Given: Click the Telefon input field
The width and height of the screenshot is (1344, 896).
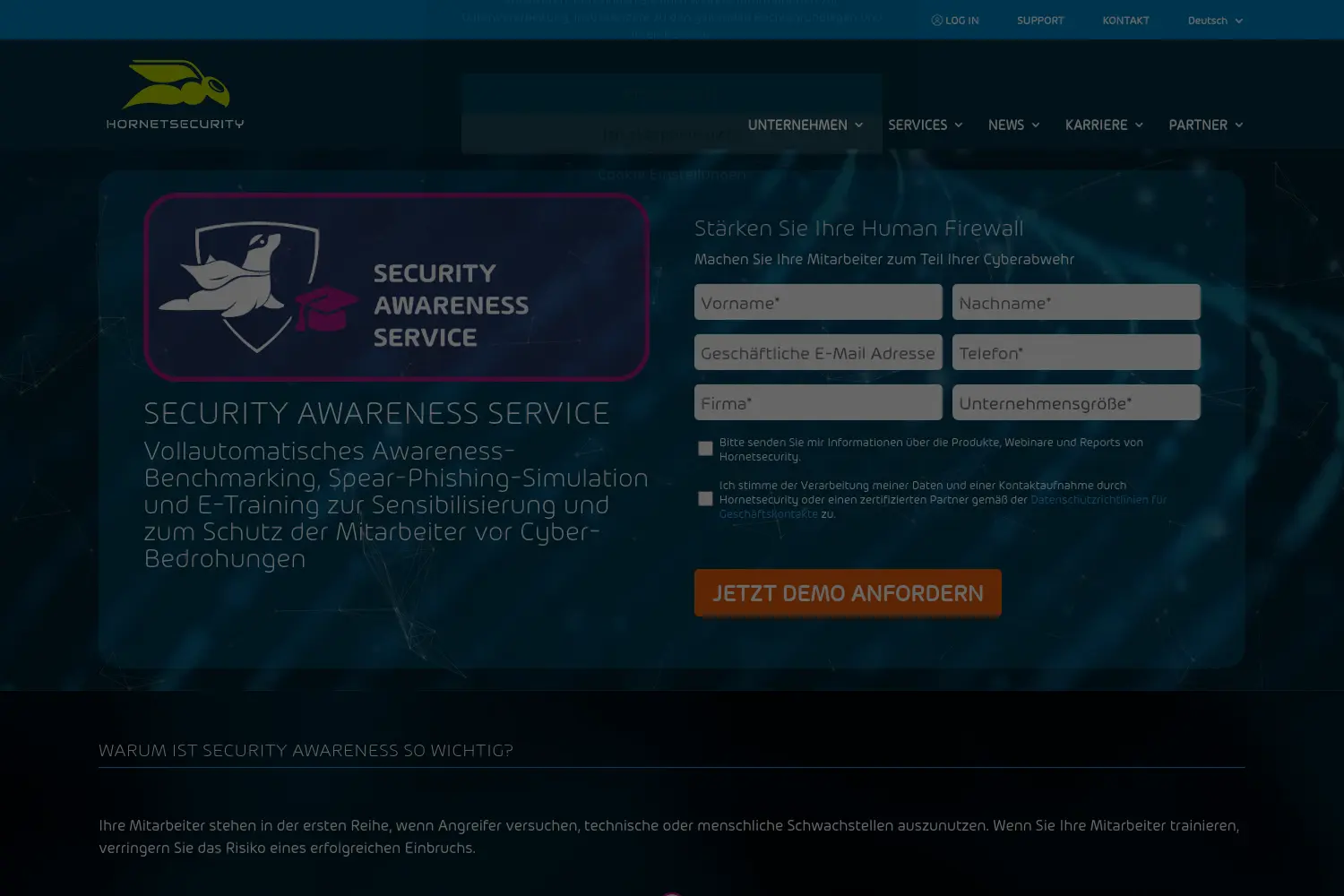Looking at the screenshot, I should click(x=1076, y=352).
